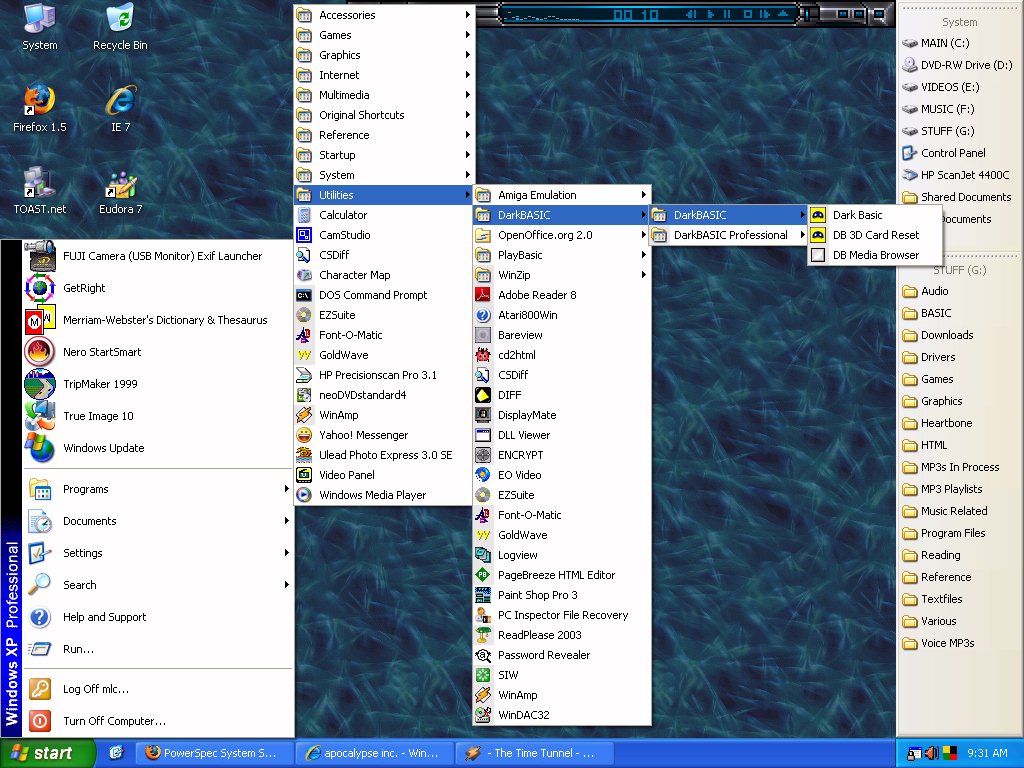
Task: Choose Run... from start menu
Action: pyautogui.click(x=159, y=649)
